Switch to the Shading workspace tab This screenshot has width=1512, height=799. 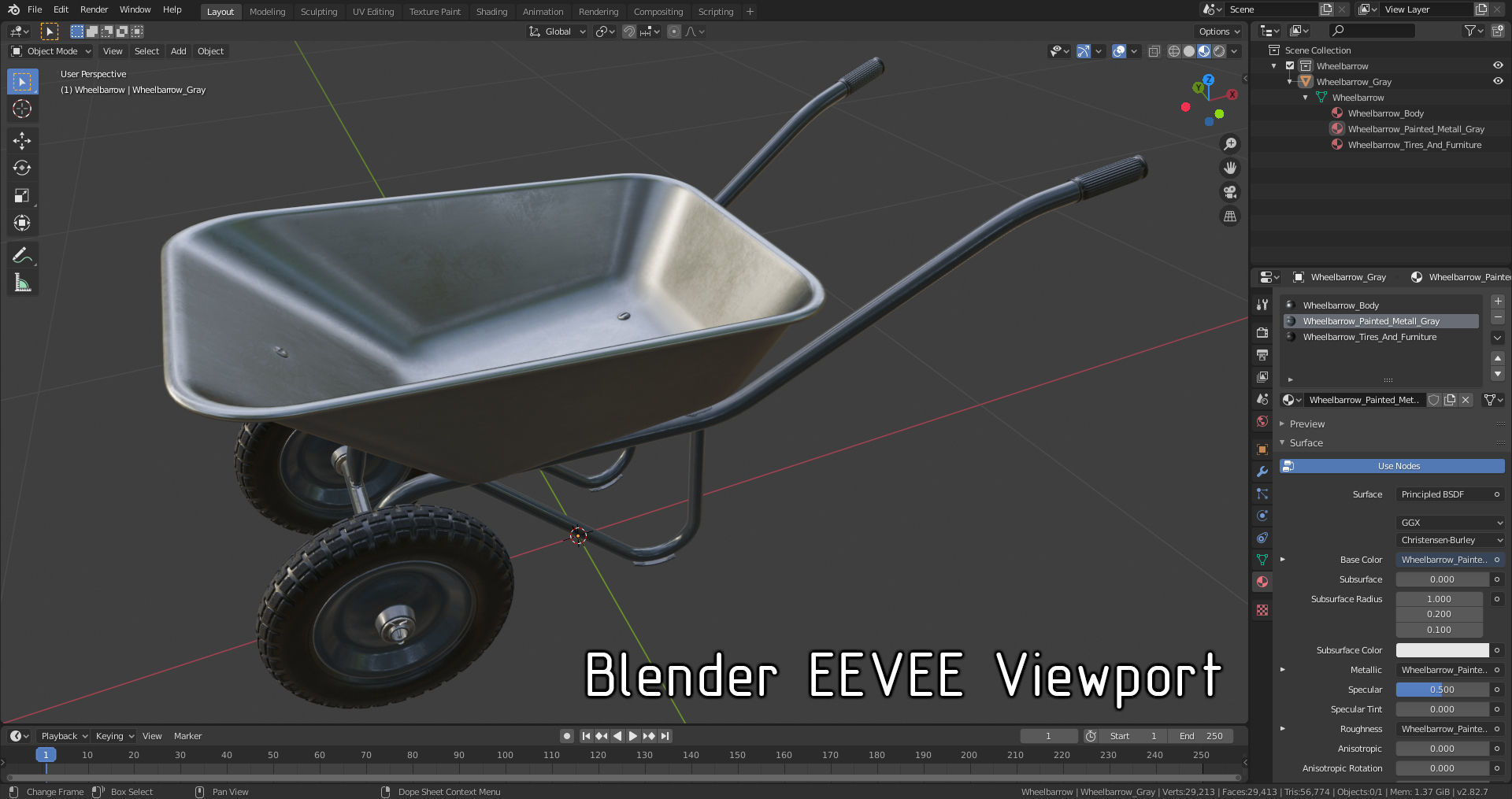[x=491, y=12]
